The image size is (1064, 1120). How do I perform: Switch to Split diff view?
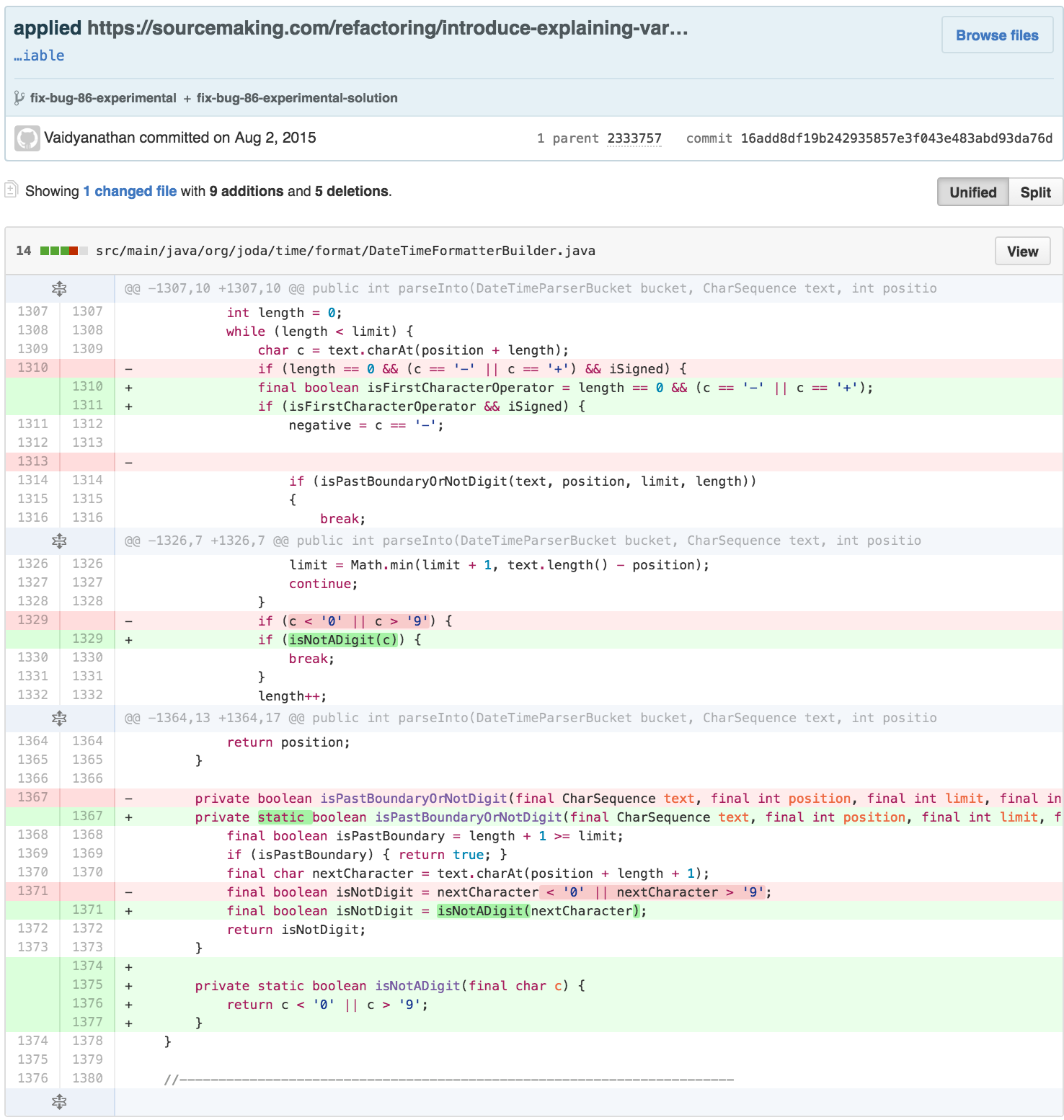pyautogui.click(x=1035, y=192)
